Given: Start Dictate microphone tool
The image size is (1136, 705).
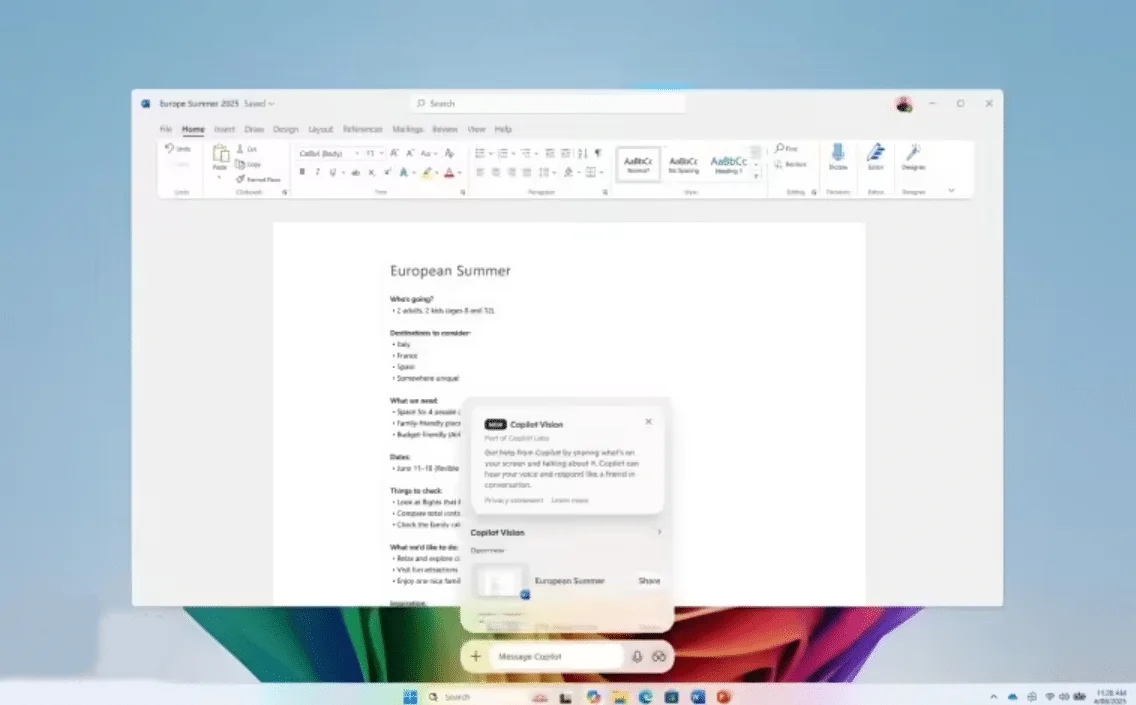Looking at the screenshot, I should point(838,156).
